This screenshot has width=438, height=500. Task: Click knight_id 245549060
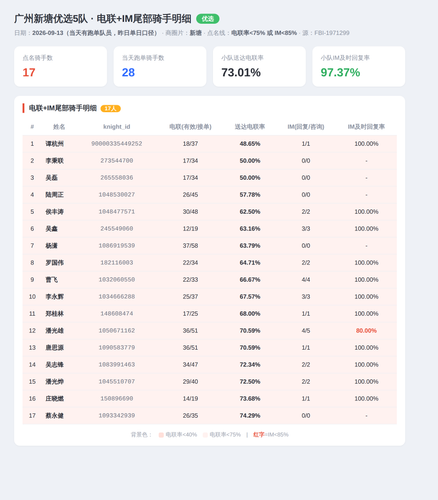click(117, 229)
